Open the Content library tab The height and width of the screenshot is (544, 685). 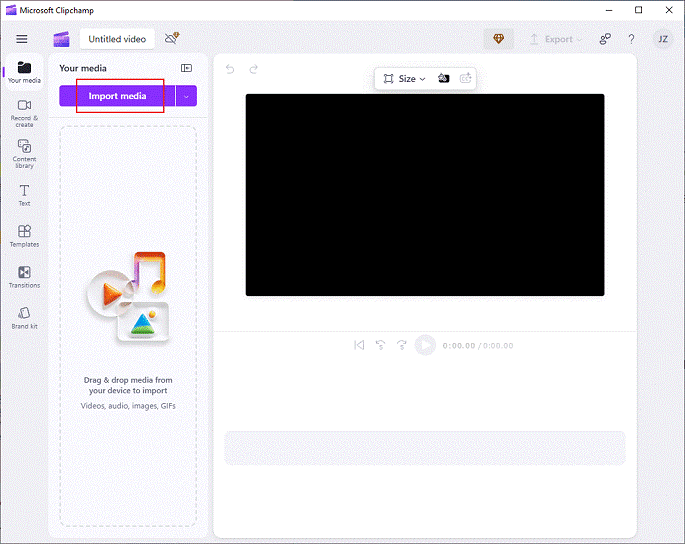[x=24, y=154]
